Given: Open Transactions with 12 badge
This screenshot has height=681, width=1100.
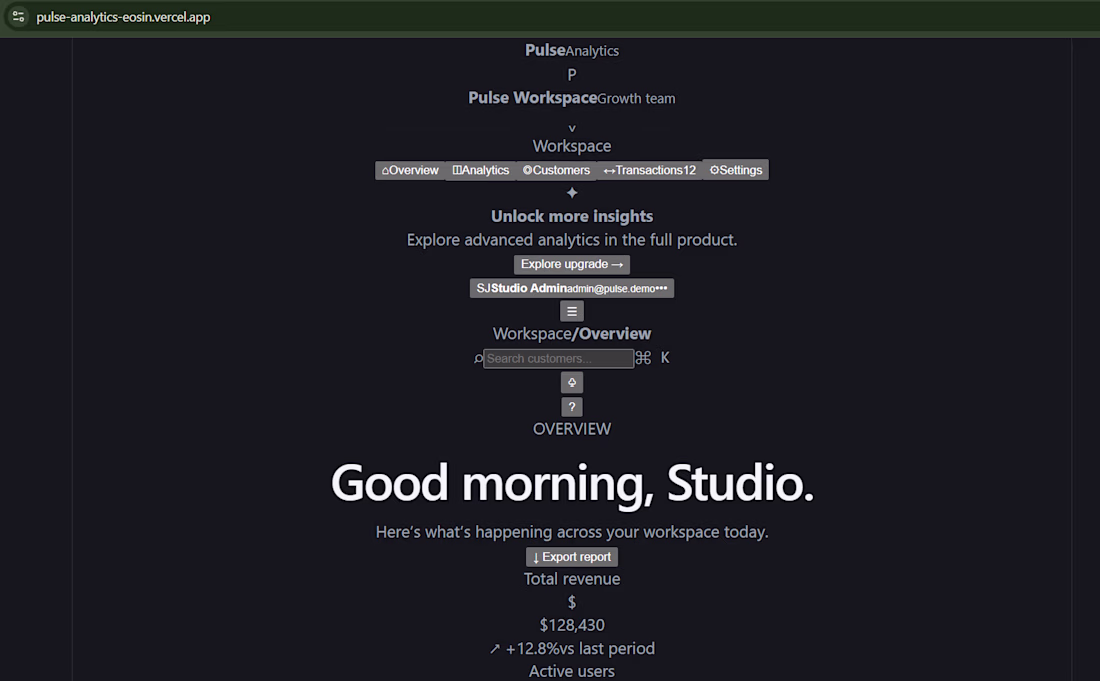Looking at the screenshot, I should 650,170.
